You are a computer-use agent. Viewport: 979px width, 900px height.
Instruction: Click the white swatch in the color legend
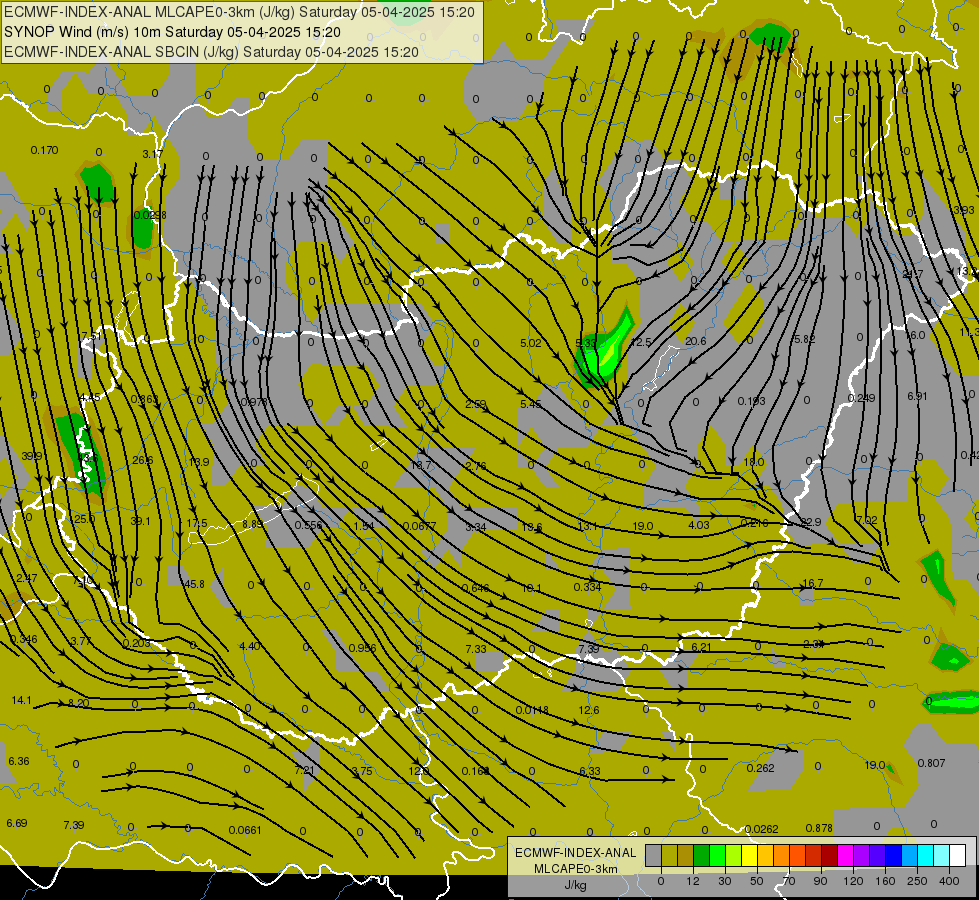point(957,856)
